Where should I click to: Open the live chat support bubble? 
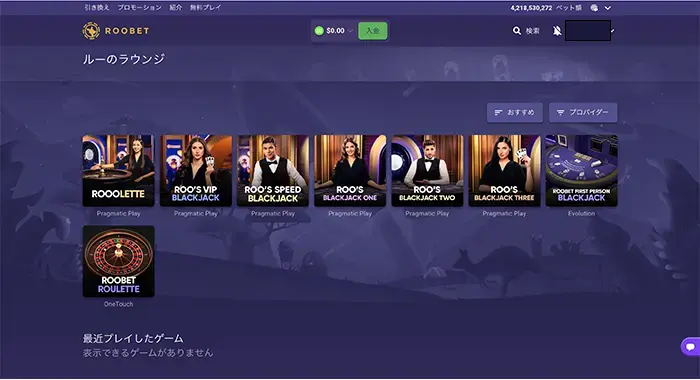690,347
